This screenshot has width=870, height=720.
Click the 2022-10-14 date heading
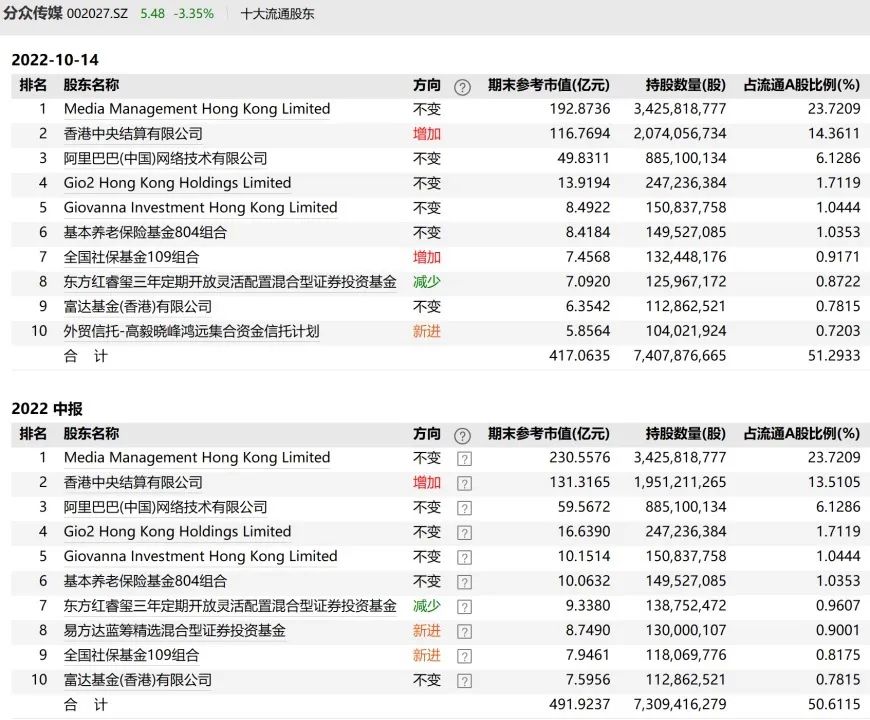tap(55, 60)
